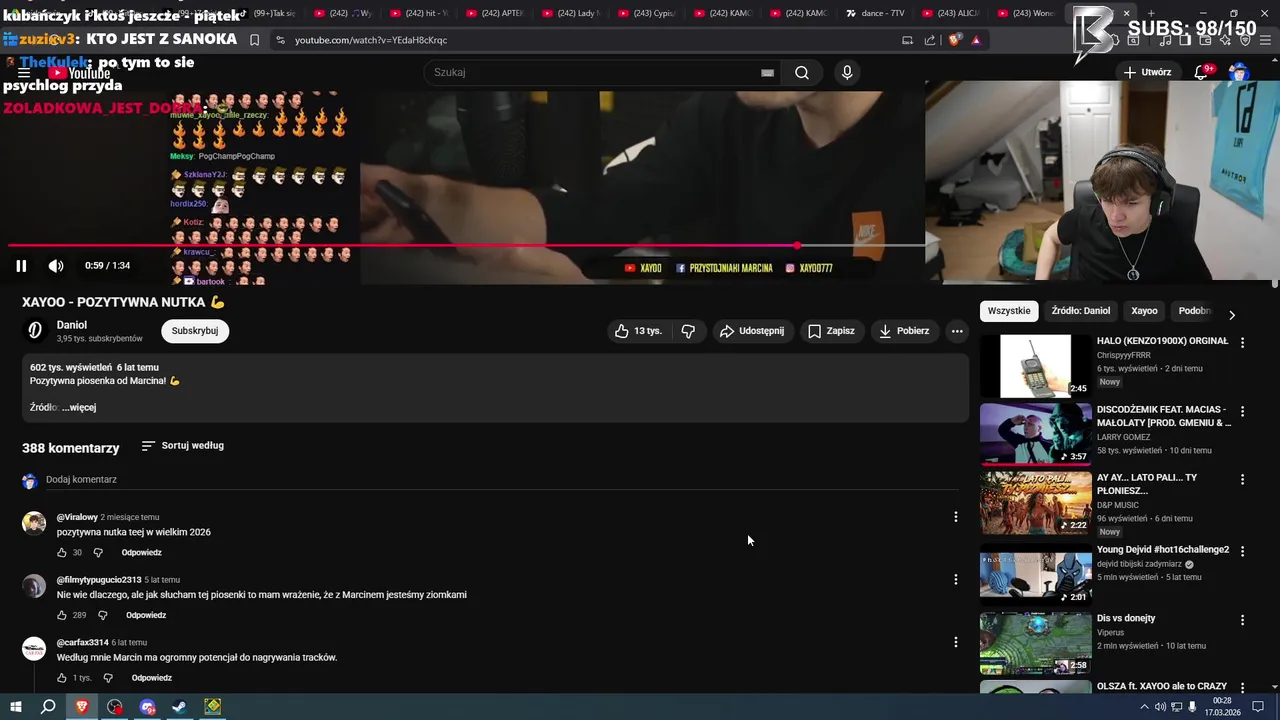Click the YouTube search magnifier button

pos(802,72)
